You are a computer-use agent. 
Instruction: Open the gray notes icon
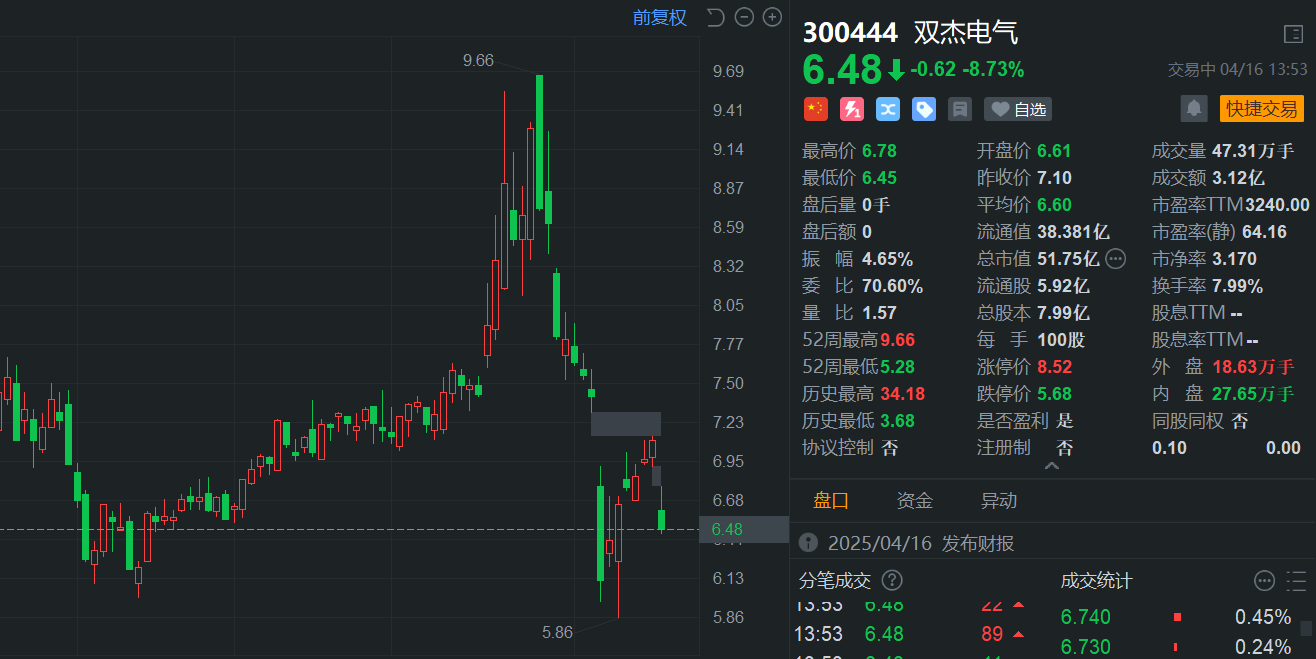[960, 109]
